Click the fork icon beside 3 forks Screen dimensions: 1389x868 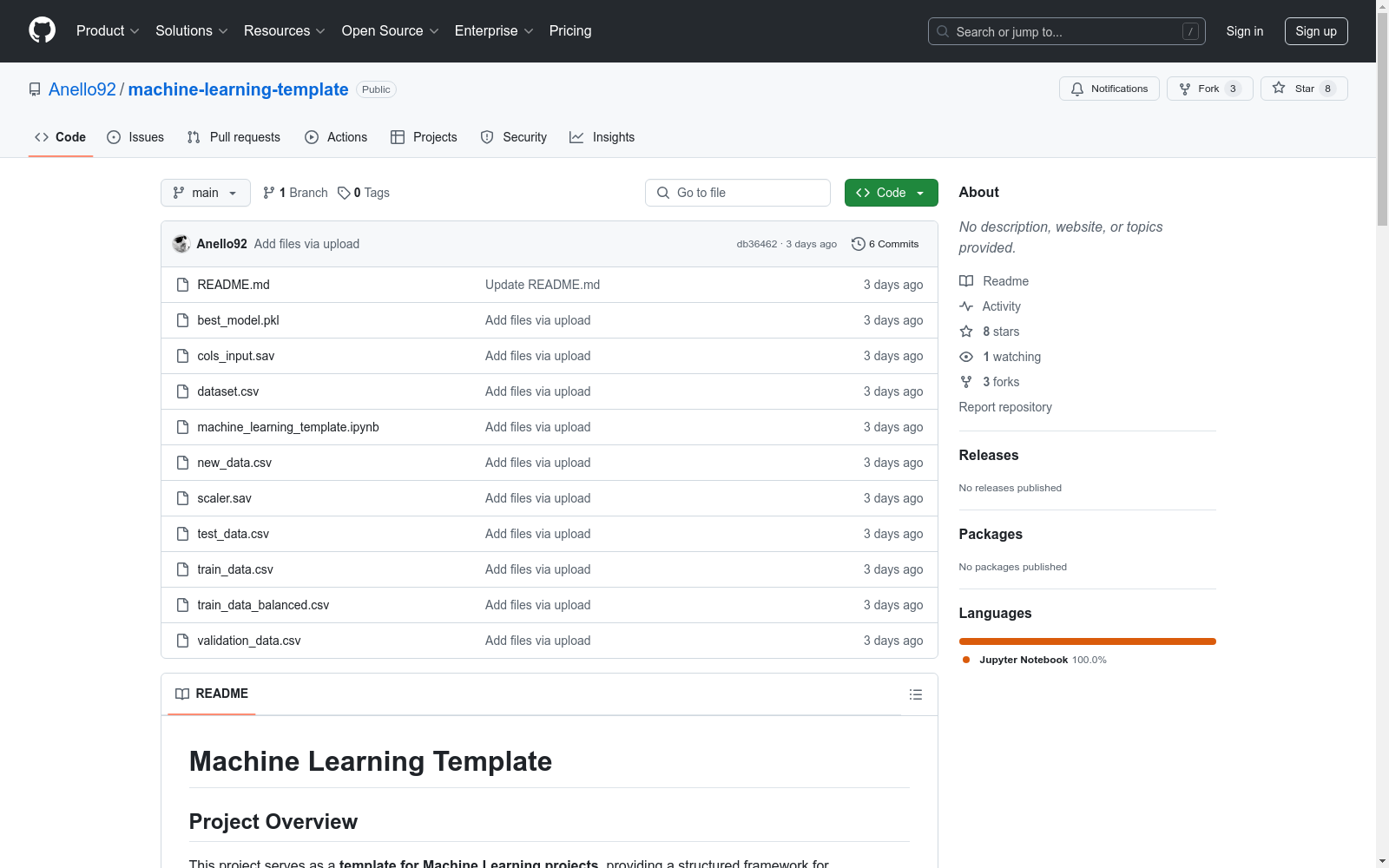[x=966, y=382]
